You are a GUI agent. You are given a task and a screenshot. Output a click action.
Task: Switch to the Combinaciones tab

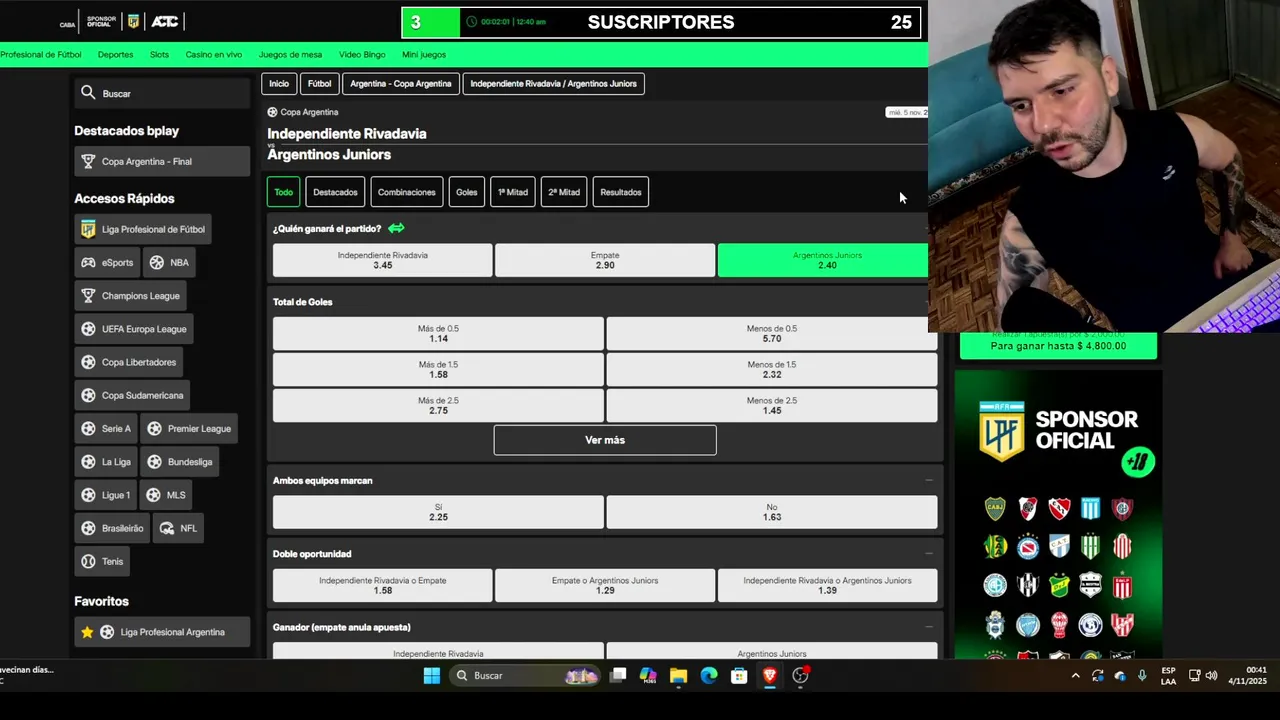407,192
